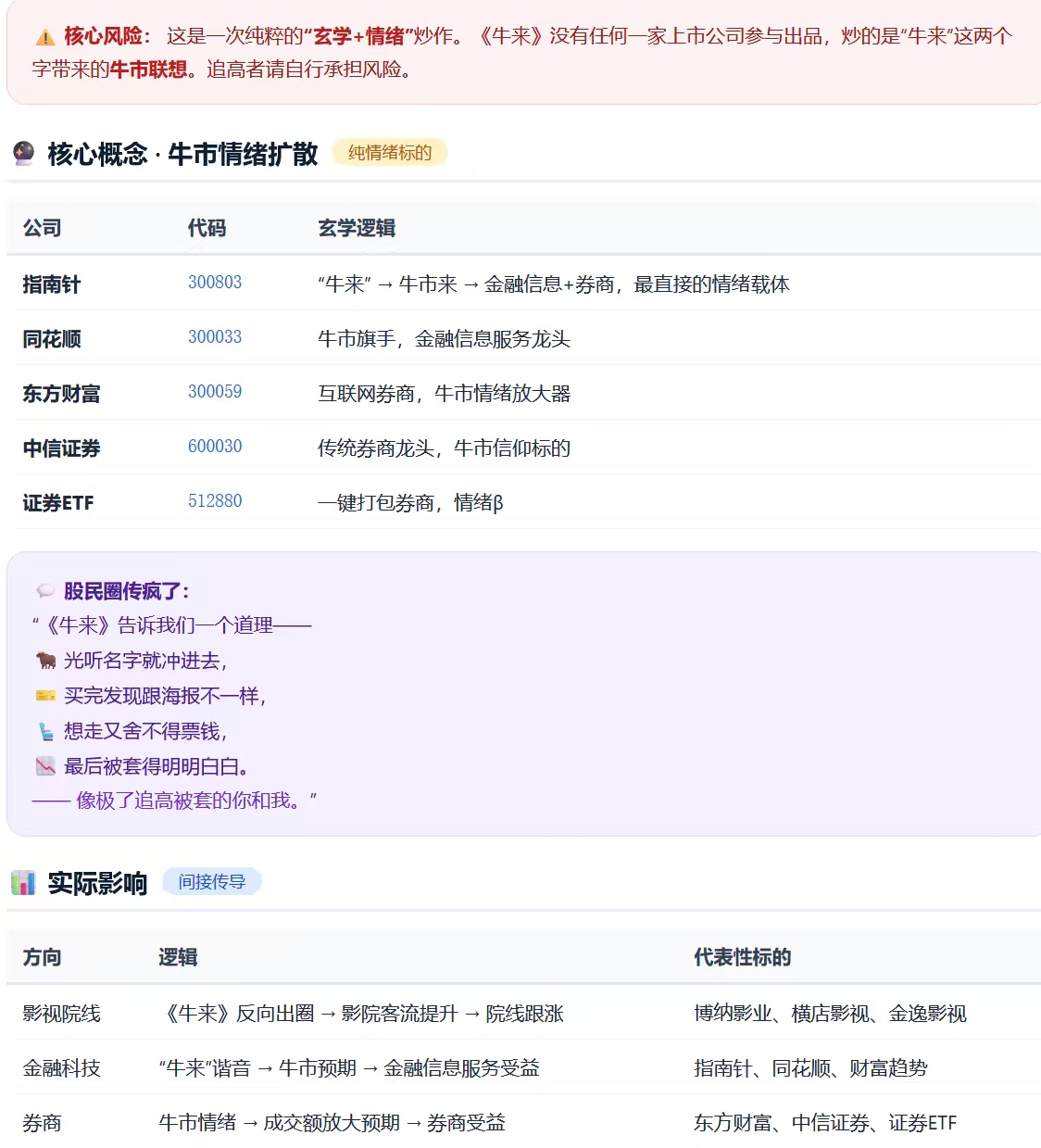Viewport: 1041px width, 1148px height.
Task: Select the 券商 row label
Action: (x=42, y=1123)
